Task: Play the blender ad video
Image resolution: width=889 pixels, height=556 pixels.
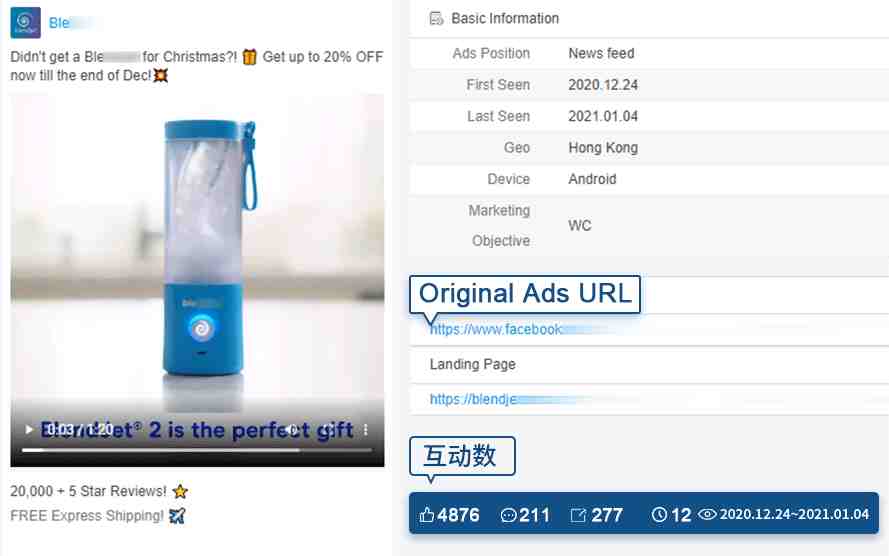Action: tap(28, 430)
